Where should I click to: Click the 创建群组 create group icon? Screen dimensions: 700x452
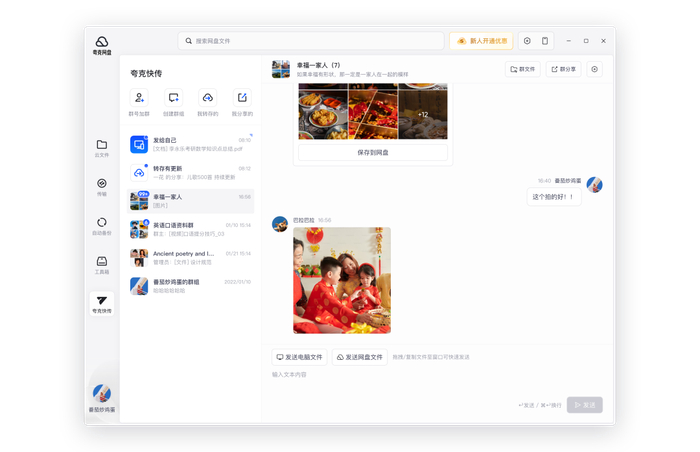pos(174,98)
